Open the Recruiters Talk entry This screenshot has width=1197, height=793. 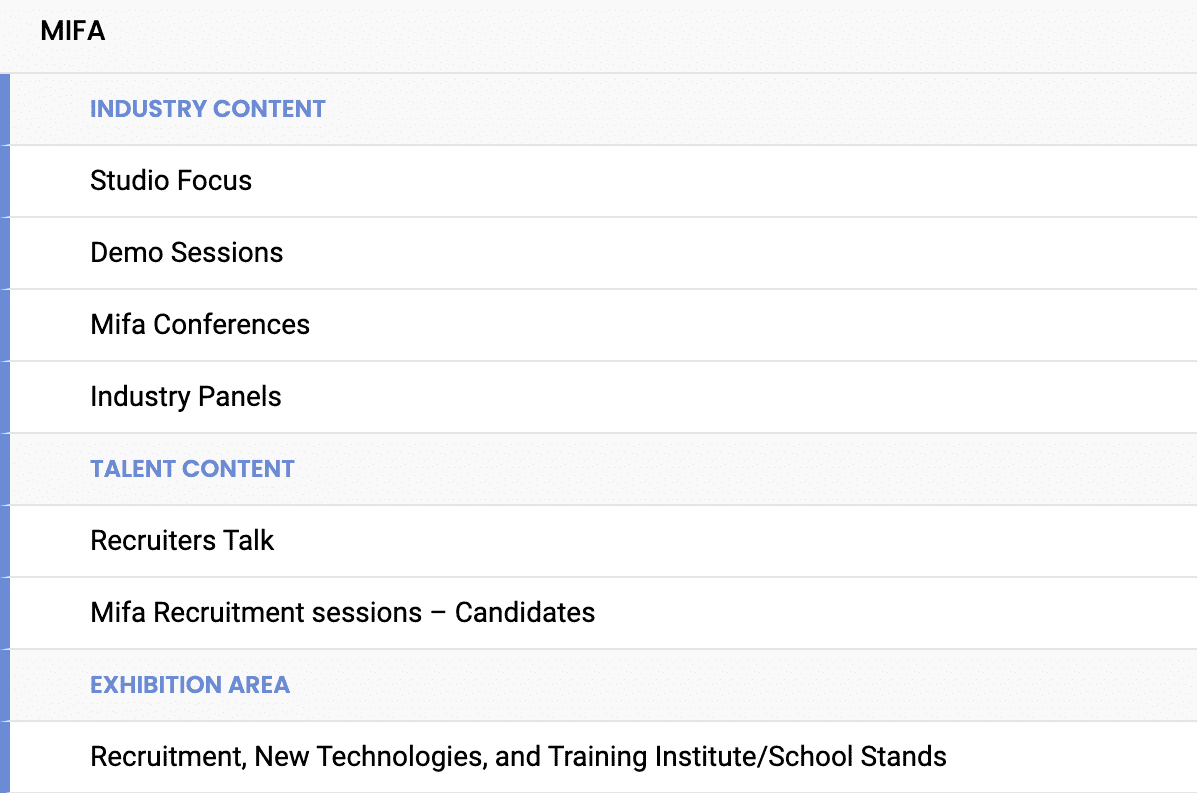pos(182,541)
